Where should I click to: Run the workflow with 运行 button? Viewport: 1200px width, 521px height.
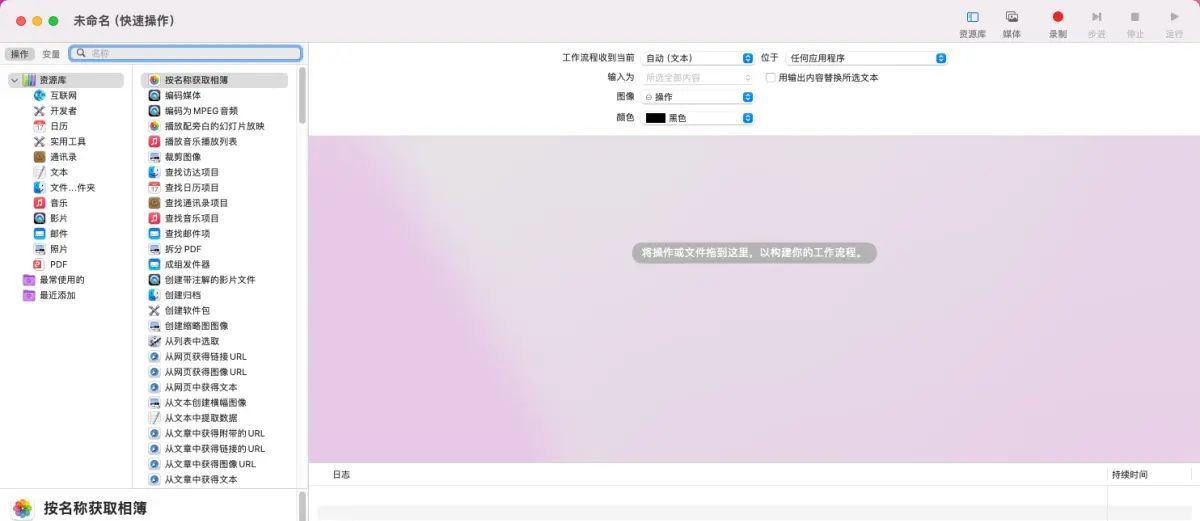click(x=1174, y=23)
